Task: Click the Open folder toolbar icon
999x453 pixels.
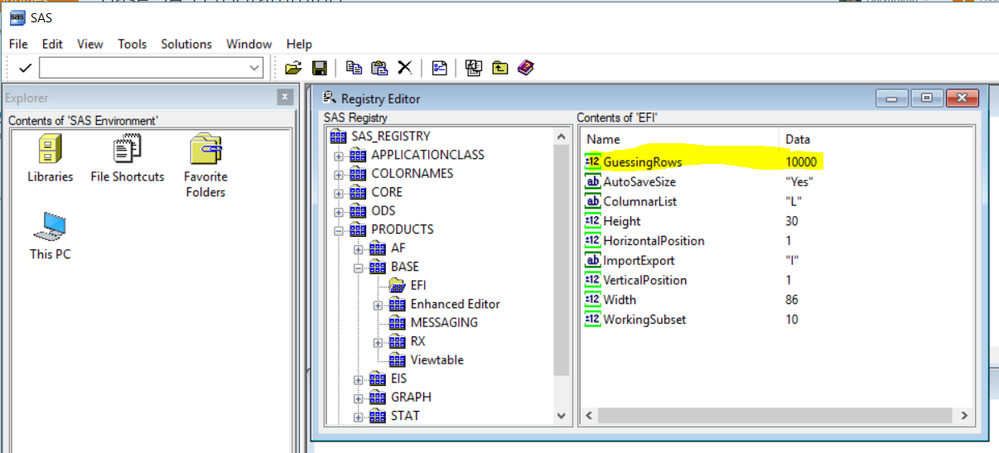Action: pyautogui.click(x=292, y=68)
